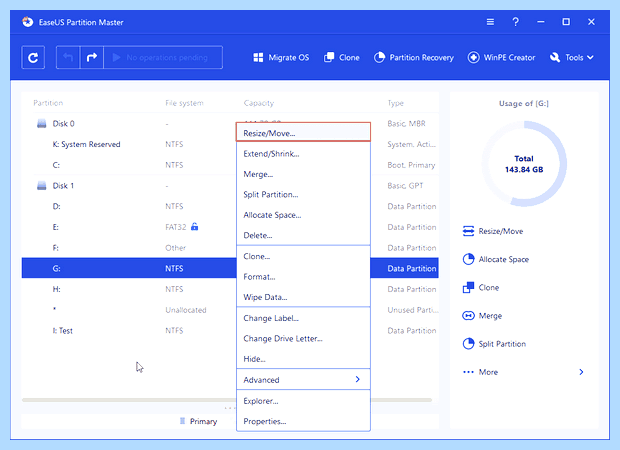Select the D: partition row
The height and width of the screenshot is (450, 620).
point(230,206)
